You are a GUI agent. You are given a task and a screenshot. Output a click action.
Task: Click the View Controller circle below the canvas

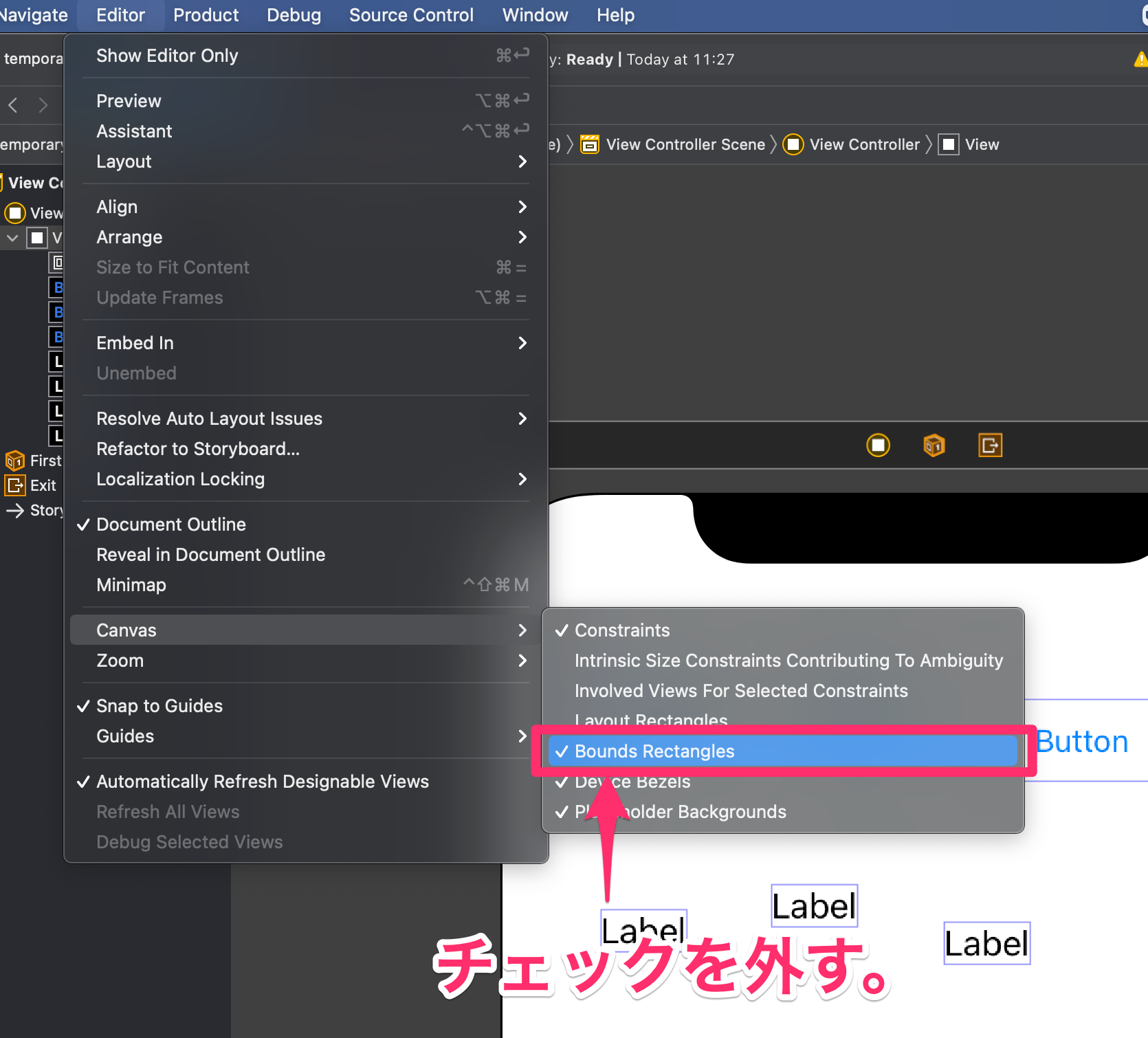(x=878, y=445)
